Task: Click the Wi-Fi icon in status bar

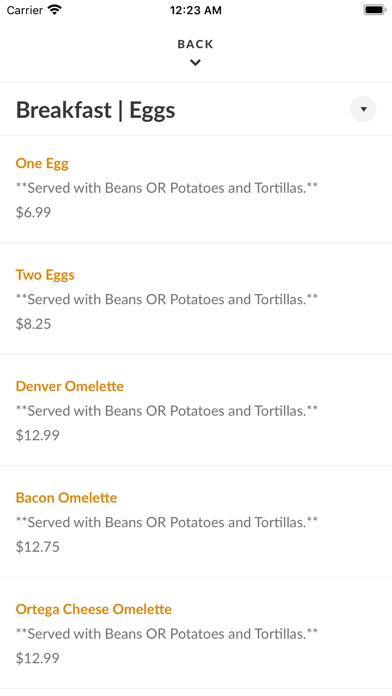Action: click(x=55, y=10)
